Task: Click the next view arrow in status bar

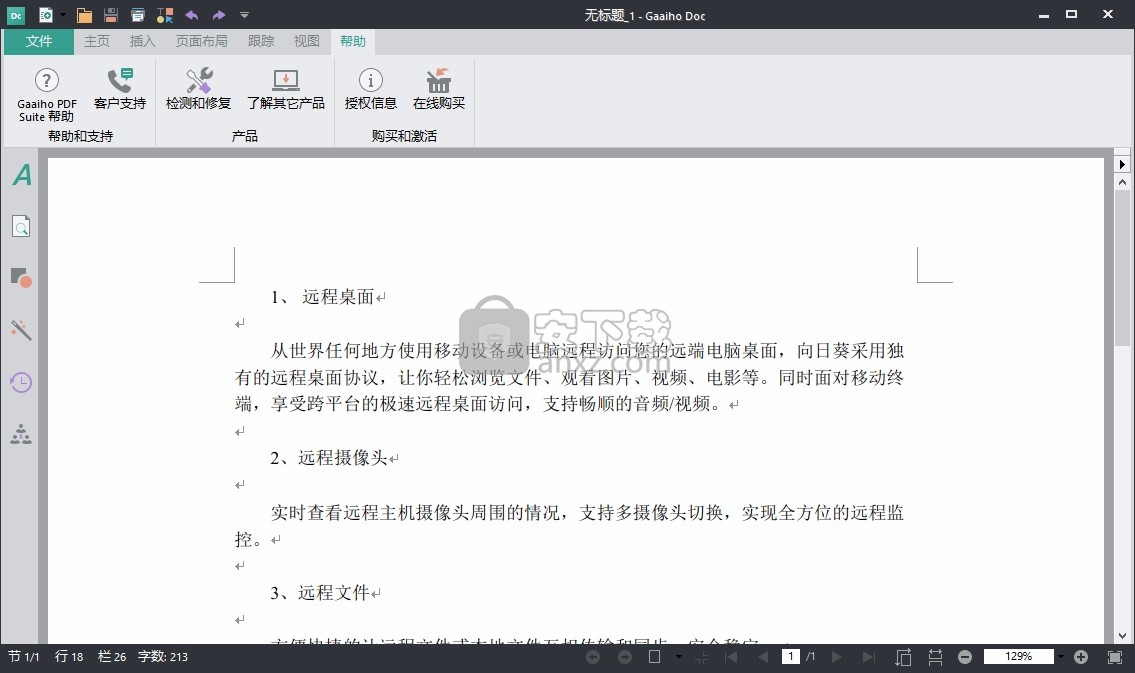Action: point(625,657)
